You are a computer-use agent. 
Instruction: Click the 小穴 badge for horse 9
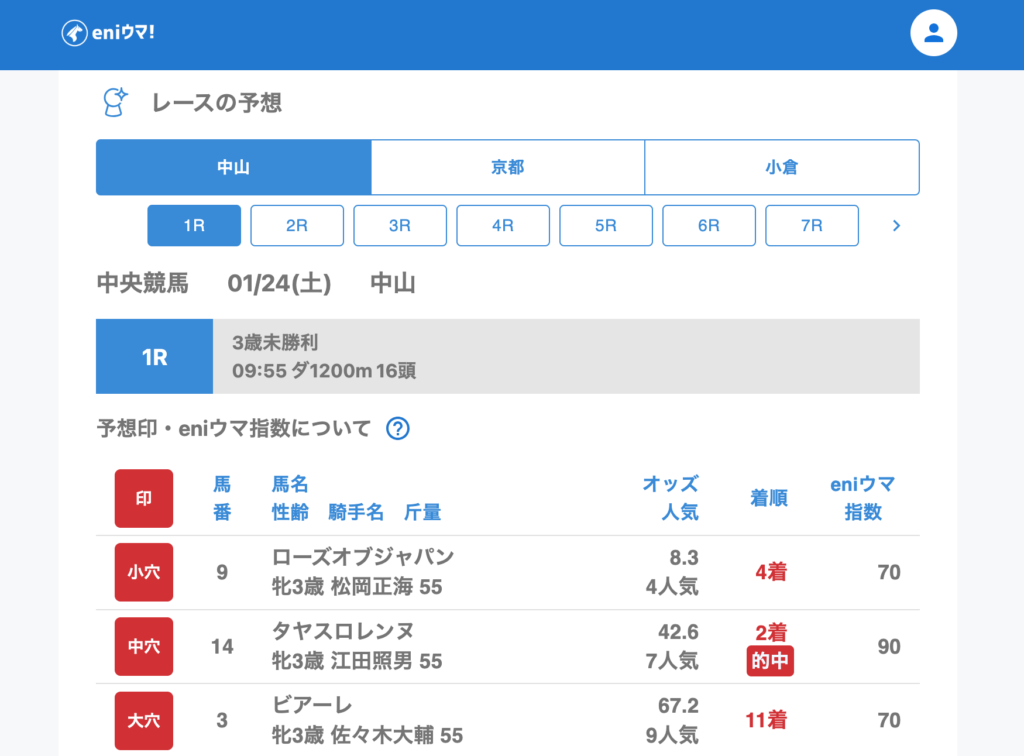(144, 572)
